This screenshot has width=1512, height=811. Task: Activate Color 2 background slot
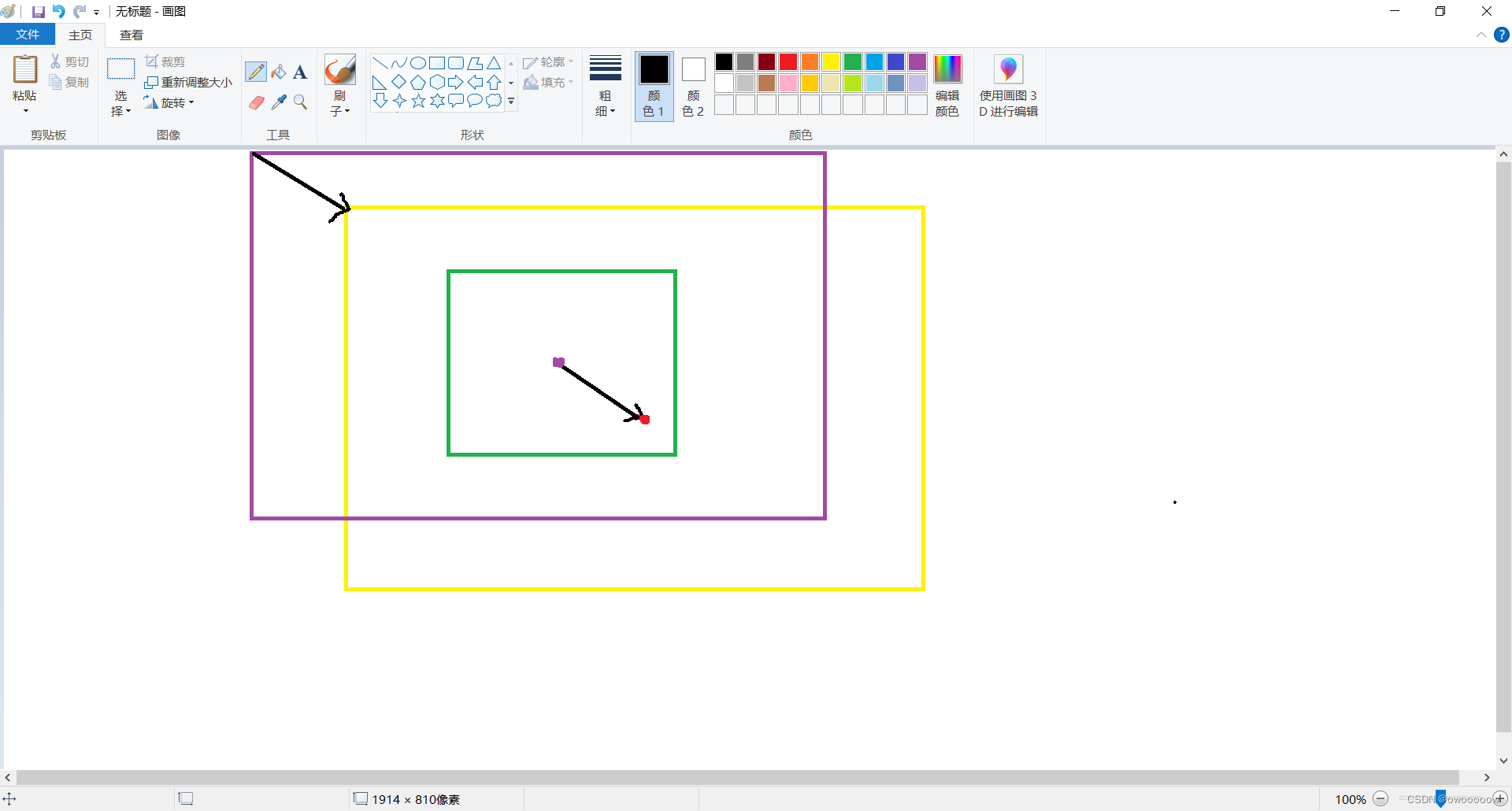tap(693, 86)
